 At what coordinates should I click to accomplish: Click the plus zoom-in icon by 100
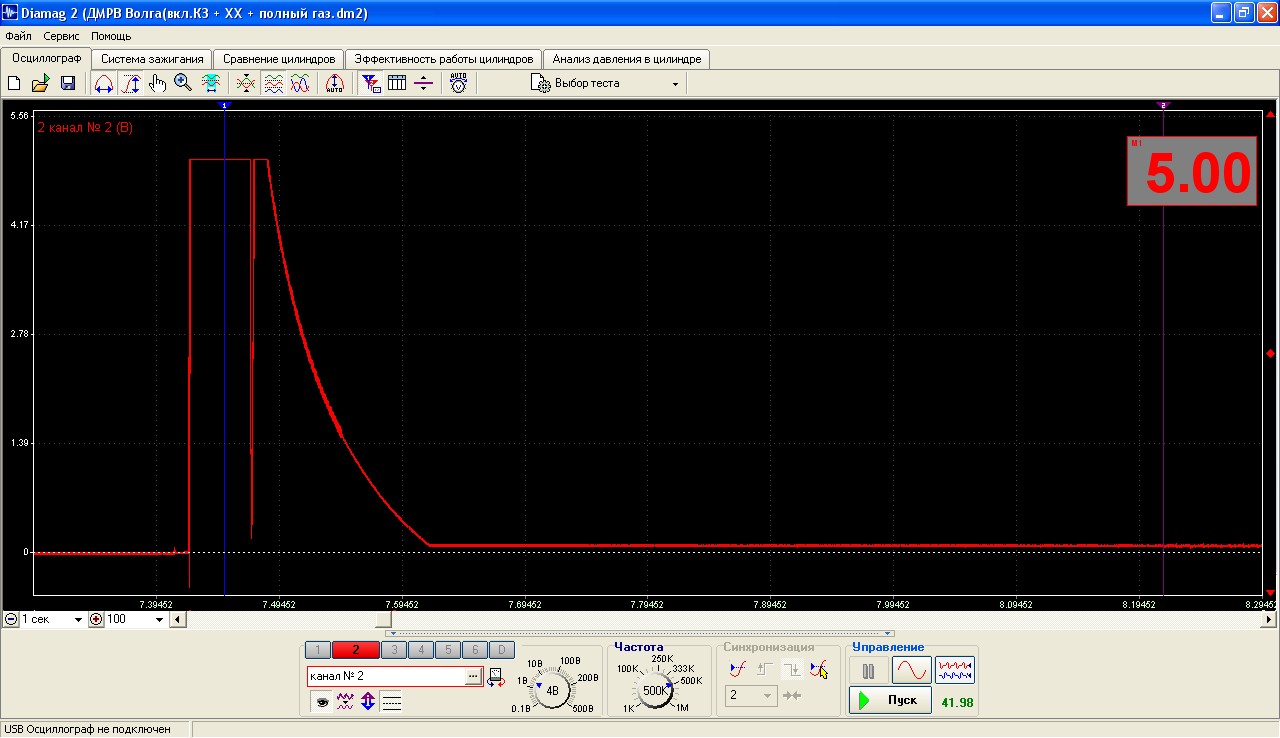(96, 620)
